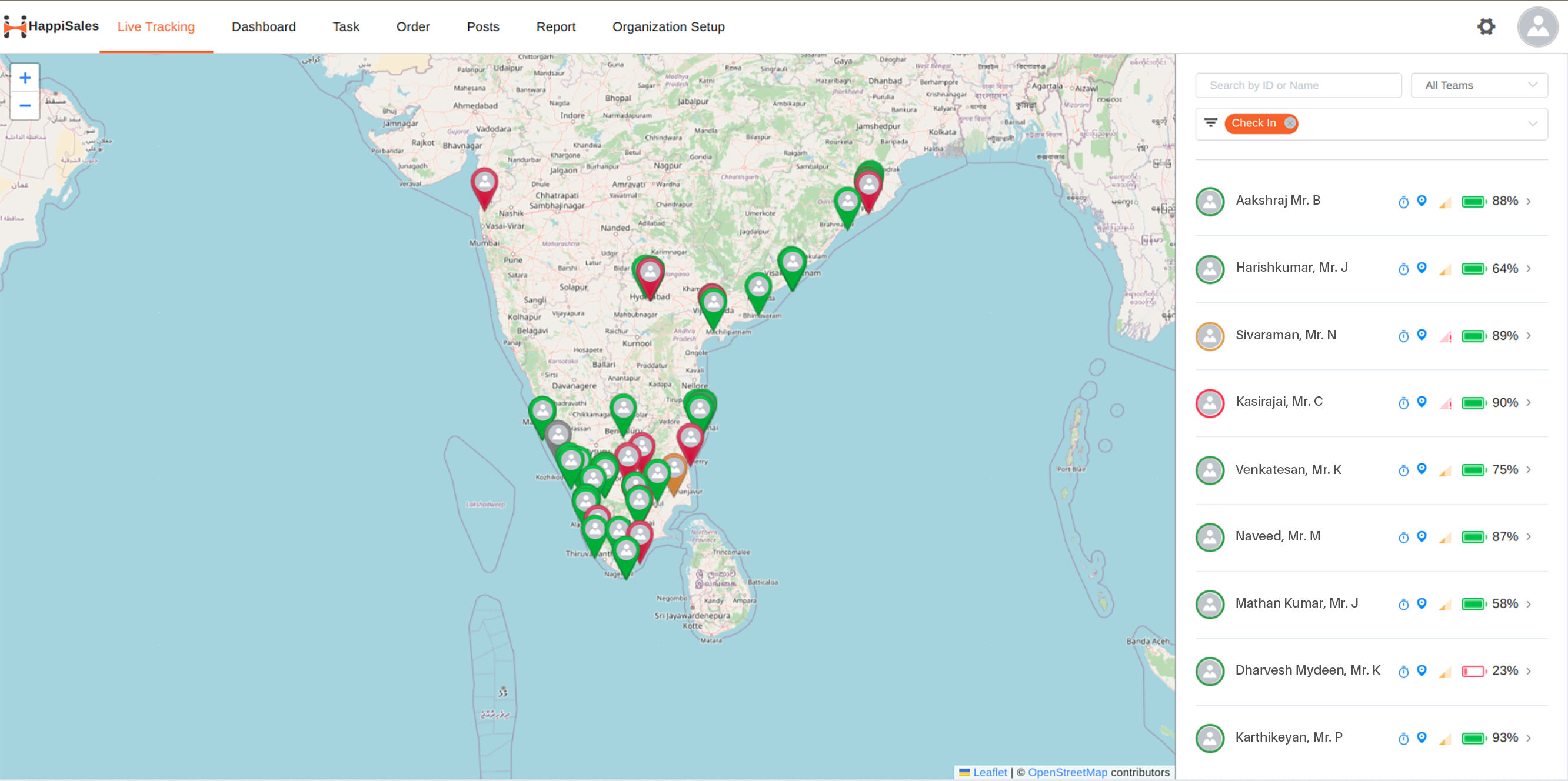Expand Karthikeyan, Mr. P details chevron
The height and width of the screenshot is (781, 1568).
[1529, 739]
